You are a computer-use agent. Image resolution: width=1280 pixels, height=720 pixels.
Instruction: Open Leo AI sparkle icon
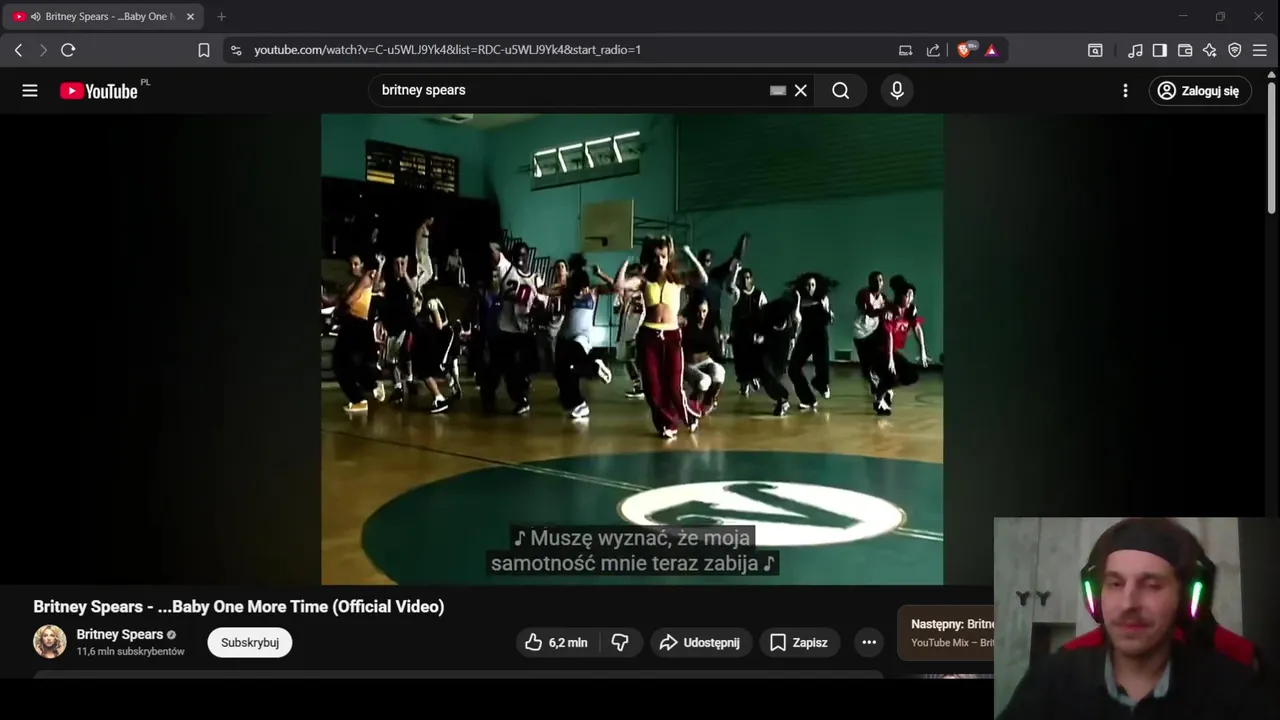click(x=1210, y=50)
